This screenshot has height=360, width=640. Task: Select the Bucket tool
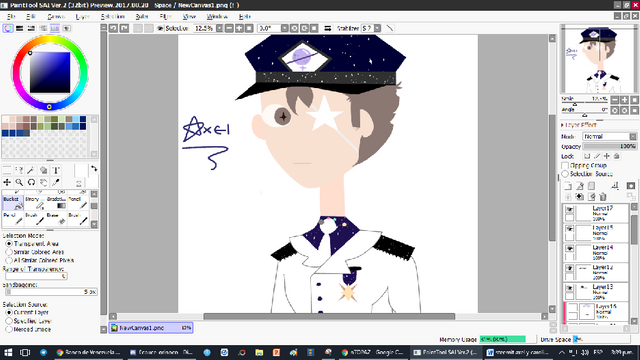(x=13, y=203)
